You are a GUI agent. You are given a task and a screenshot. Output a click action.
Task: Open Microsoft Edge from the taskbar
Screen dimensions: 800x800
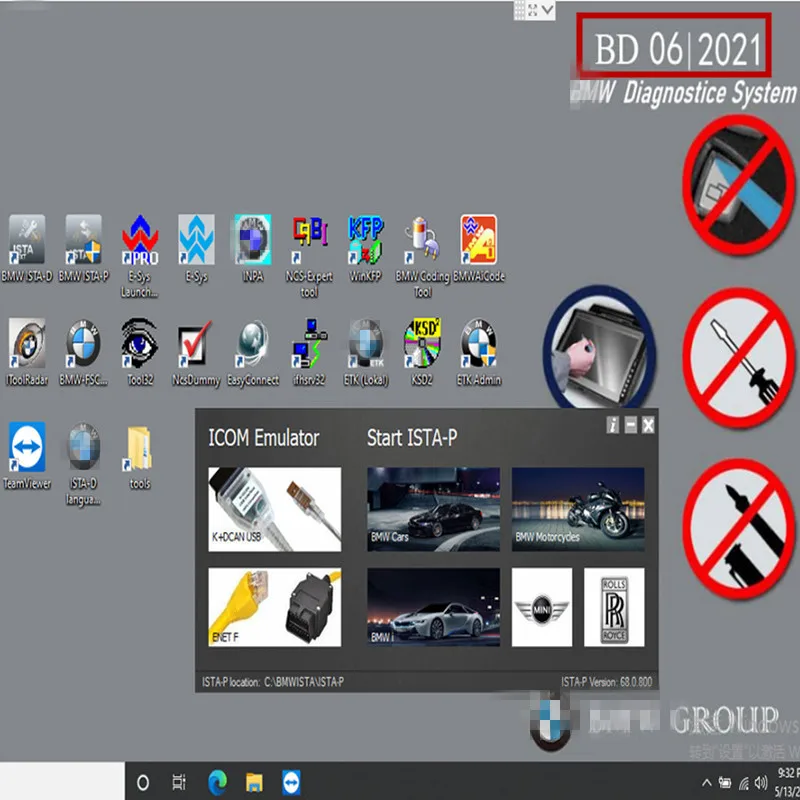[x=218, y=782]
